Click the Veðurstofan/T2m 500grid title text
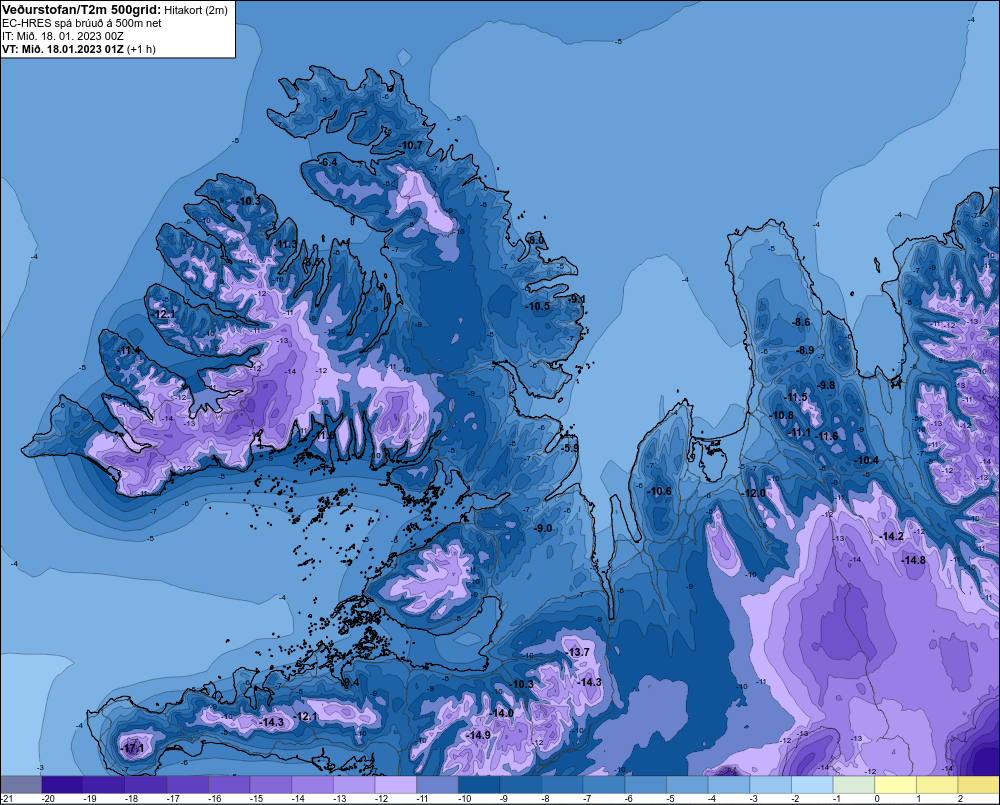This screenshot has height=805, width=1000. (x=80, y=10)
